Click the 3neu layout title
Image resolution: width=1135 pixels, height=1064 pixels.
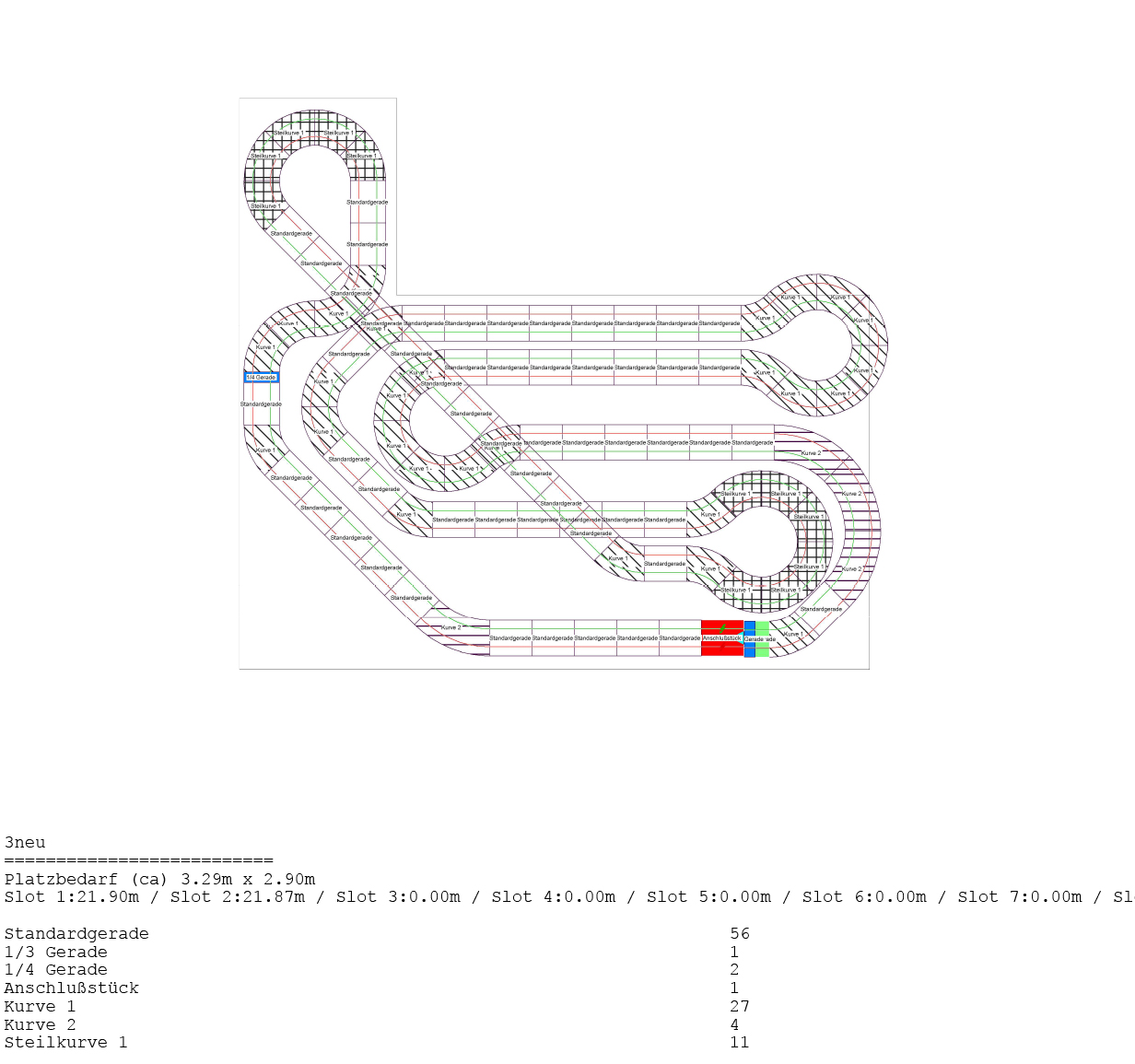(25, 842)
